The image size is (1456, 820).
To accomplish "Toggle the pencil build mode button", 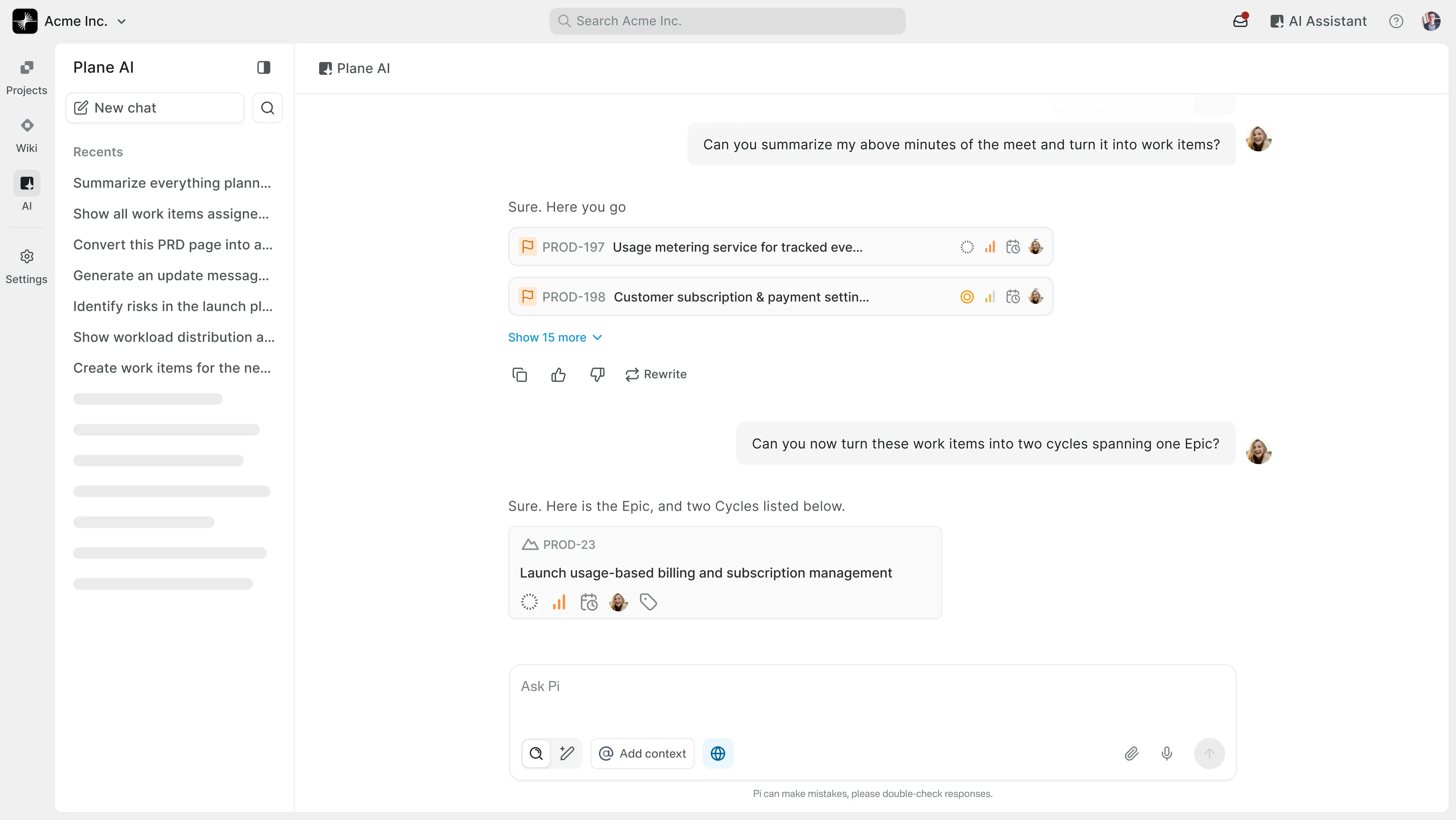I will pyautogui.click(x=567, y=753).
